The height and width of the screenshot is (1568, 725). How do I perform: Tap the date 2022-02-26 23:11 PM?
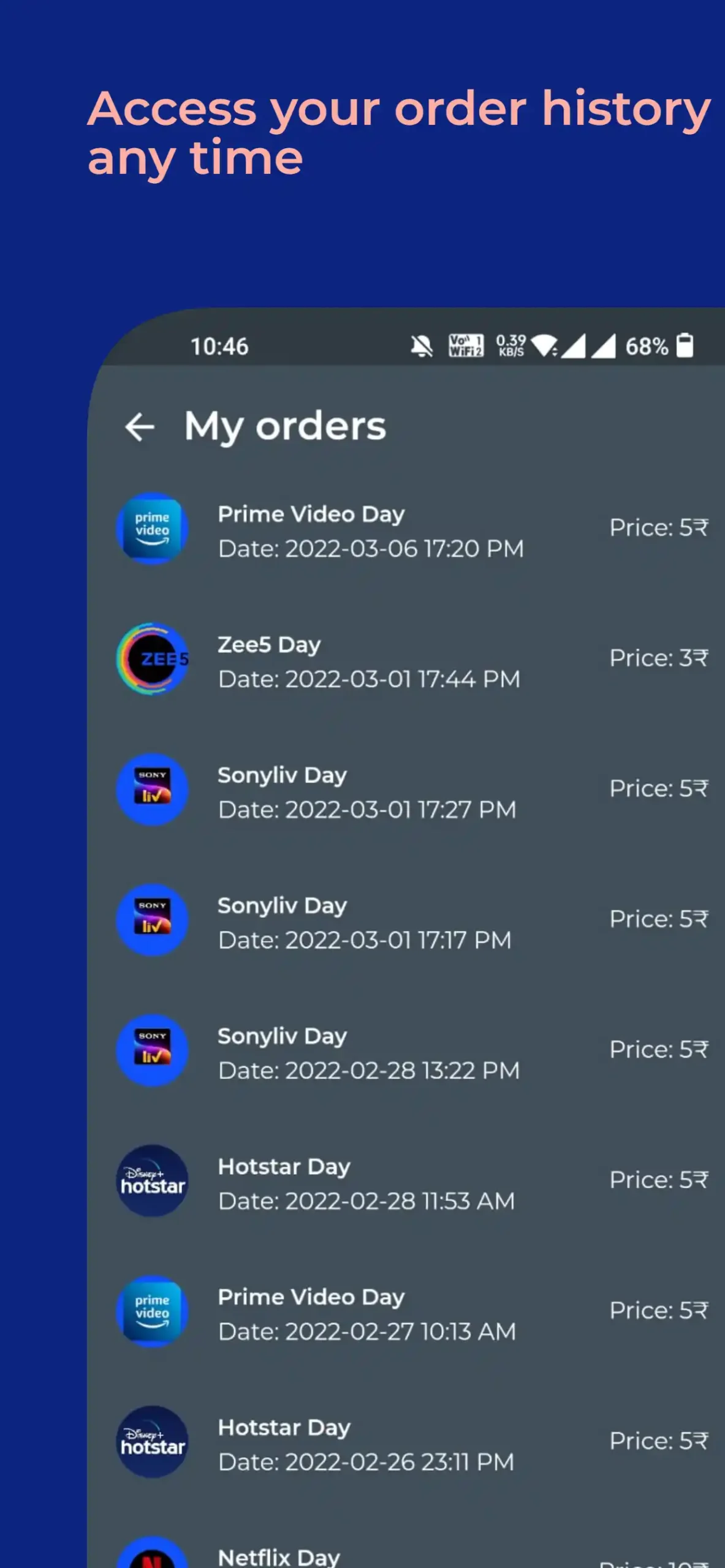click(x=366, y=1462)
